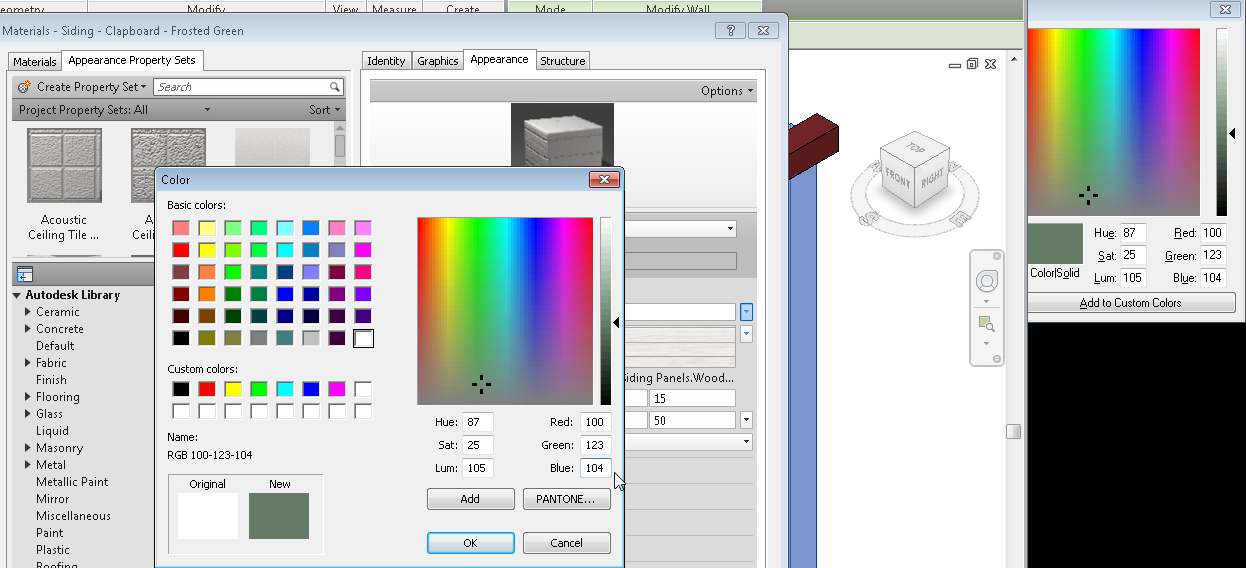Choose the cyan swatch in Custom colors

tap(285, 389)
